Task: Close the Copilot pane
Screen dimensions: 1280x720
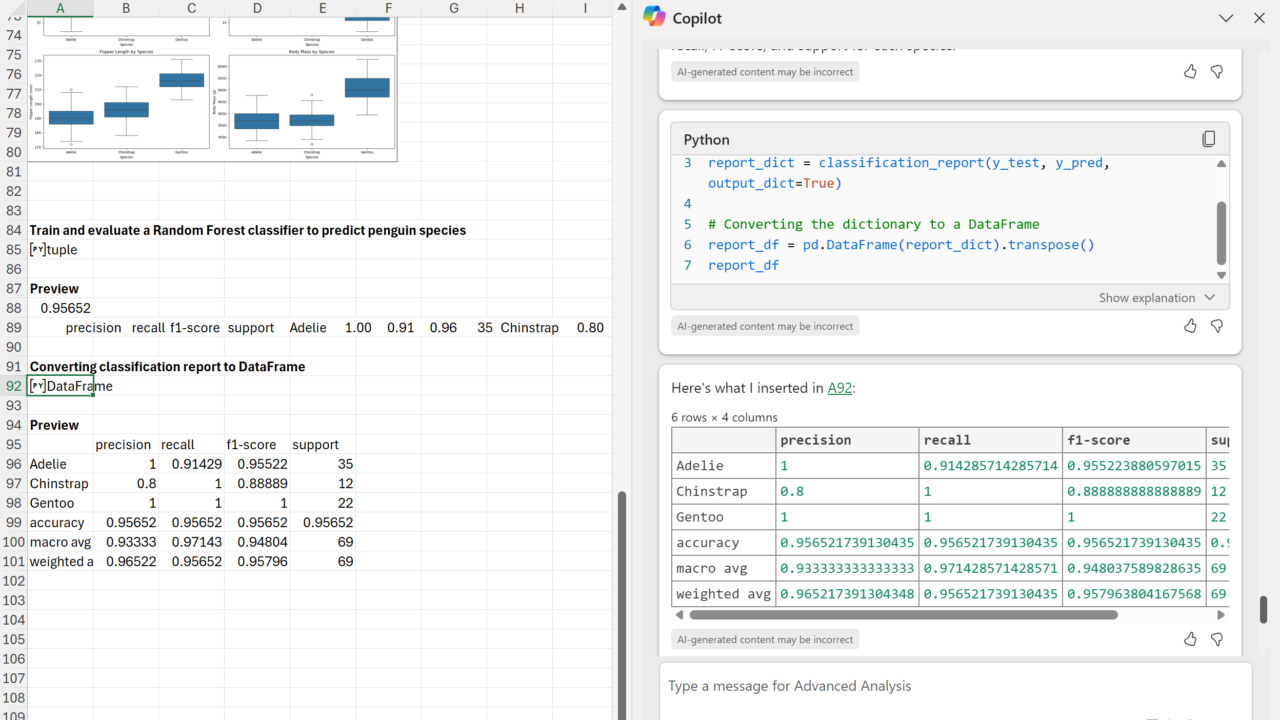Action: pyautogui.click(x=1259, y=18)
